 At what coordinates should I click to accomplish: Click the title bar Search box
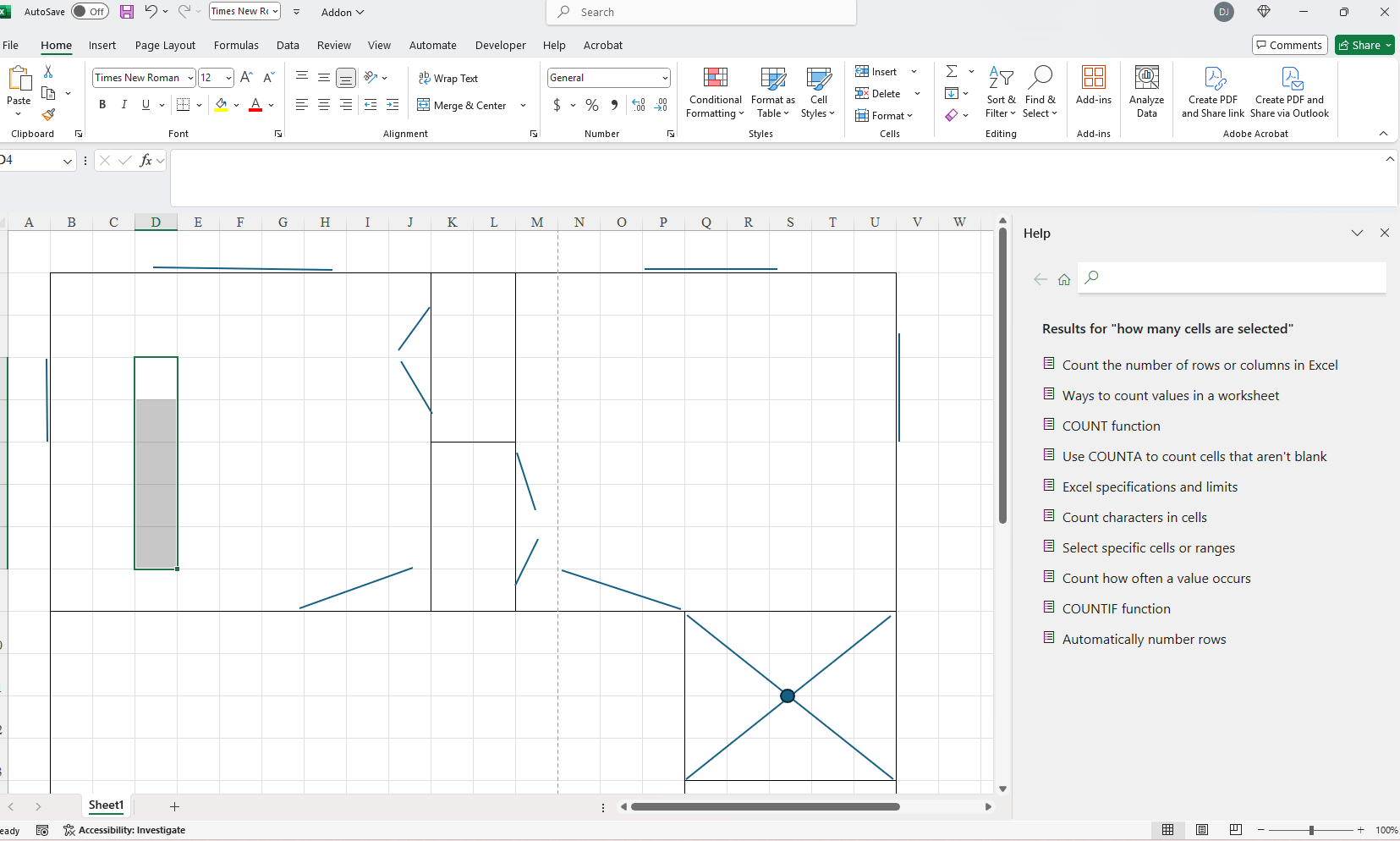tap(701, 12)
